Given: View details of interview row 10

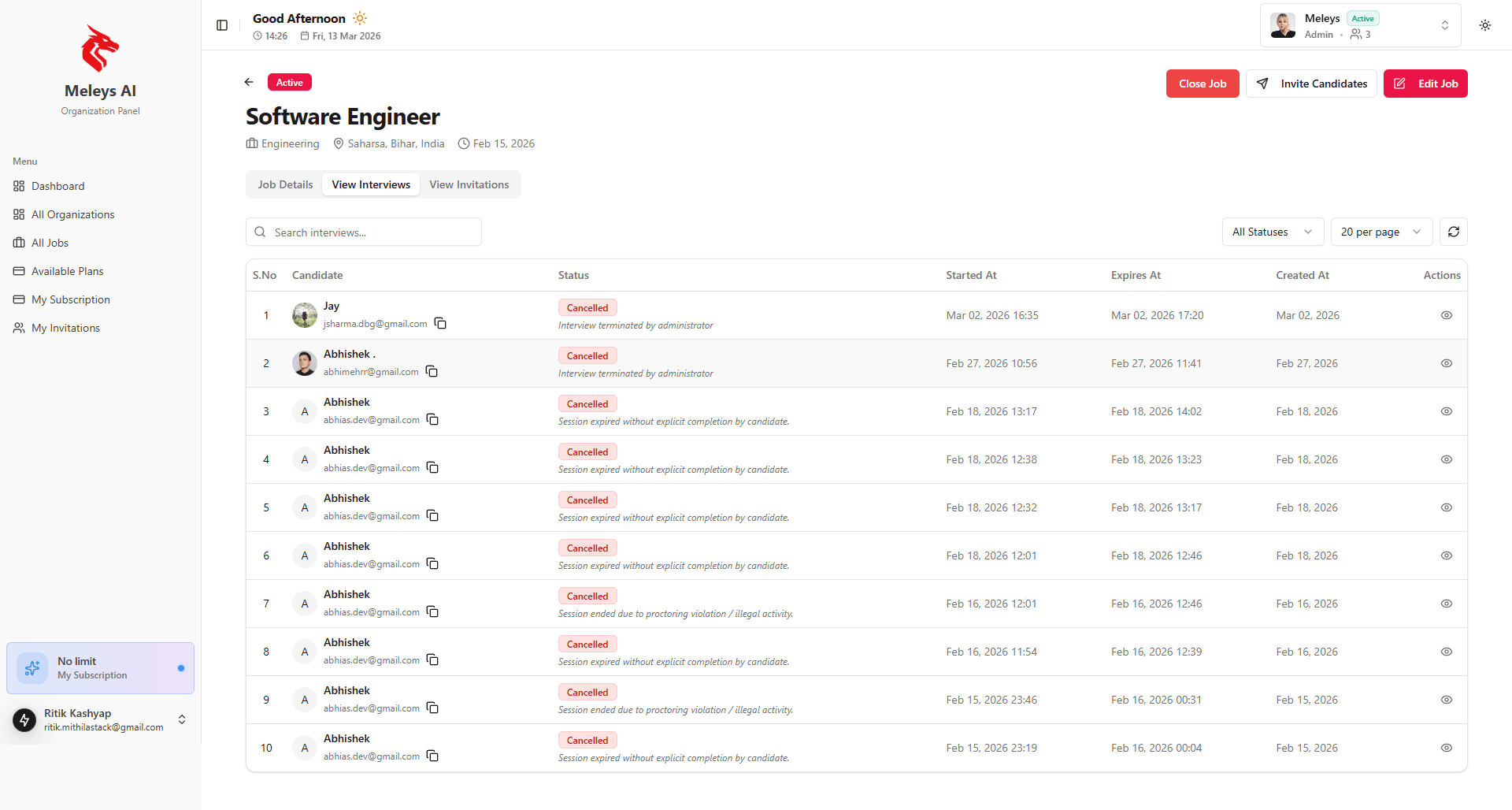Looking at the screenshot, I should tap(1446, 748).
